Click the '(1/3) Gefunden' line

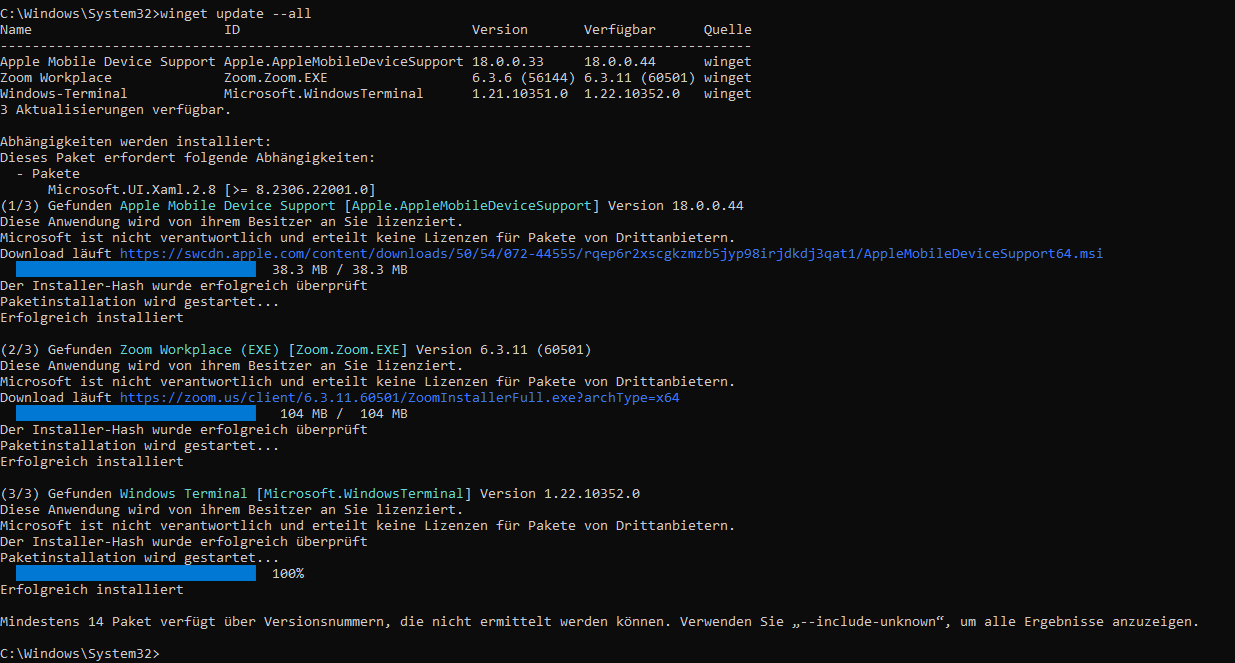[x=372, y=206]
